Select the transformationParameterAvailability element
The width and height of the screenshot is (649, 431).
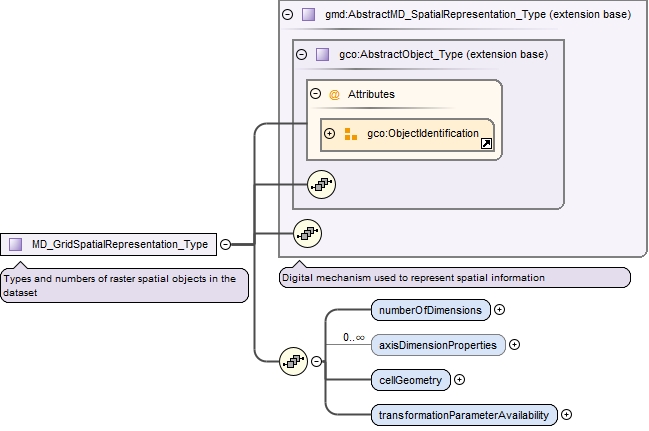(x=463, y=414)
